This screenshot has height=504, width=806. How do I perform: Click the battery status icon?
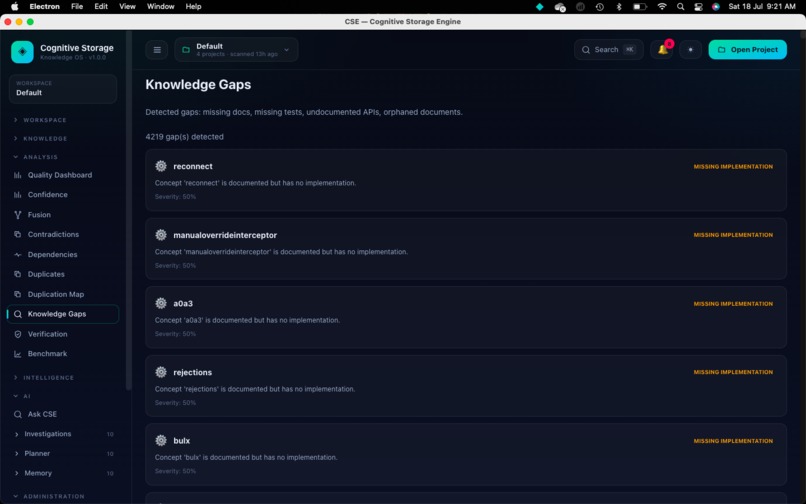click(639, 7)
